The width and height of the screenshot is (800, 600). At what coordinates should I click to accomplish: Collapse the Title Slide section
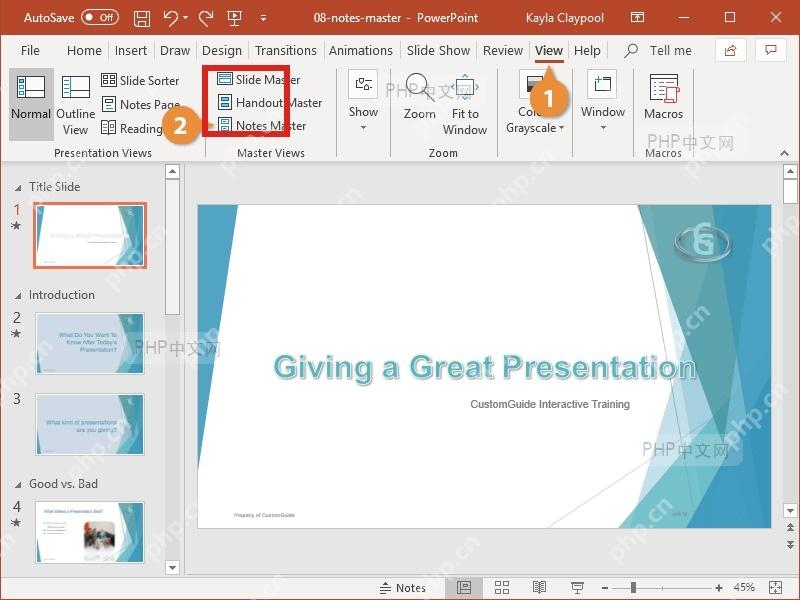pyautogui.click(x=18, y=188)
